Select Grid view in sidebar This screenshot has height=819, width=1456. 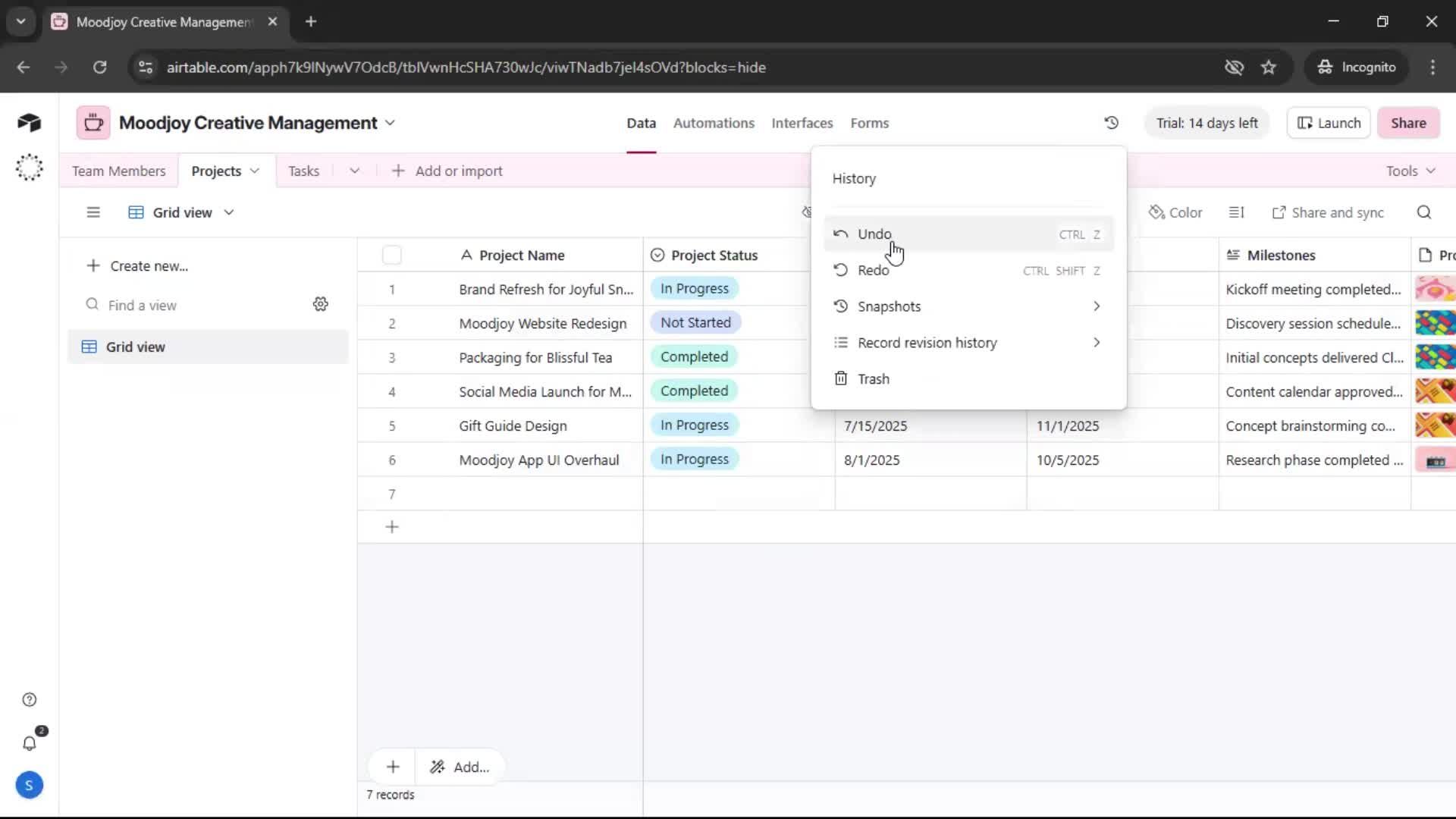[x=208, y=347]
